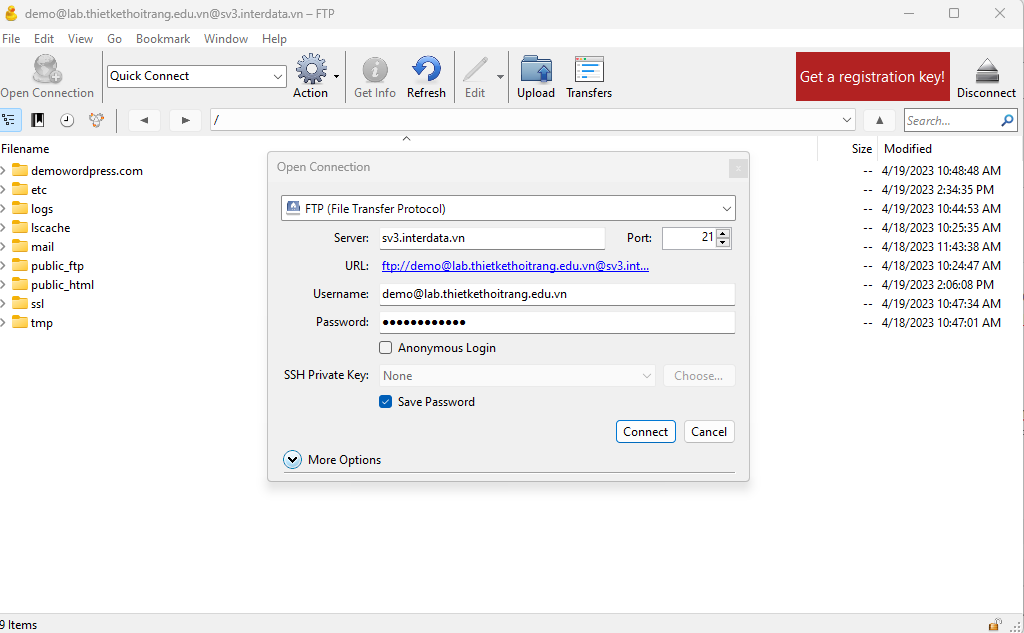1024x633 pixels.
Task: Click the Port number field
Action: click(689, 238)
